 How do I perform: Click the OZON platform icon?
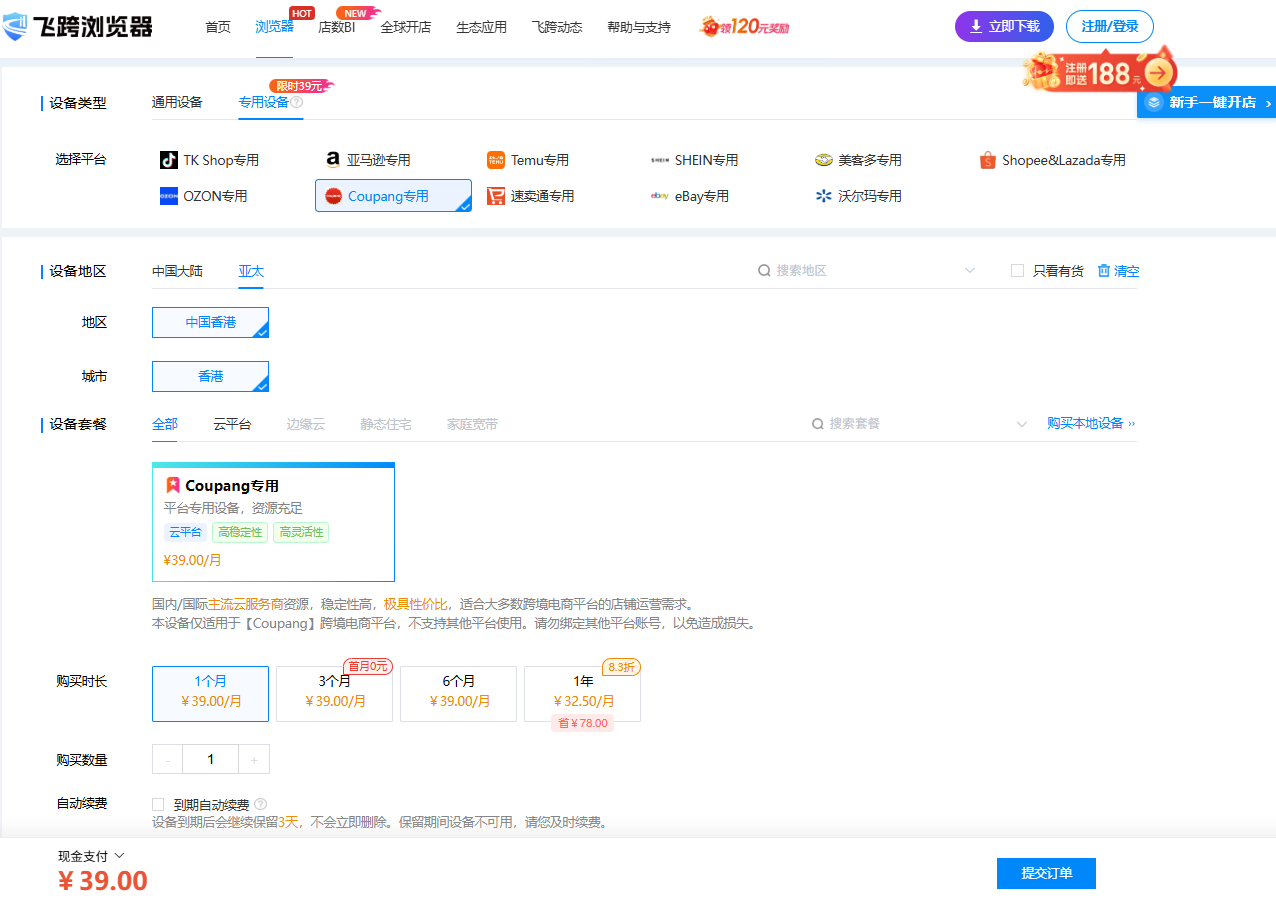169,196
